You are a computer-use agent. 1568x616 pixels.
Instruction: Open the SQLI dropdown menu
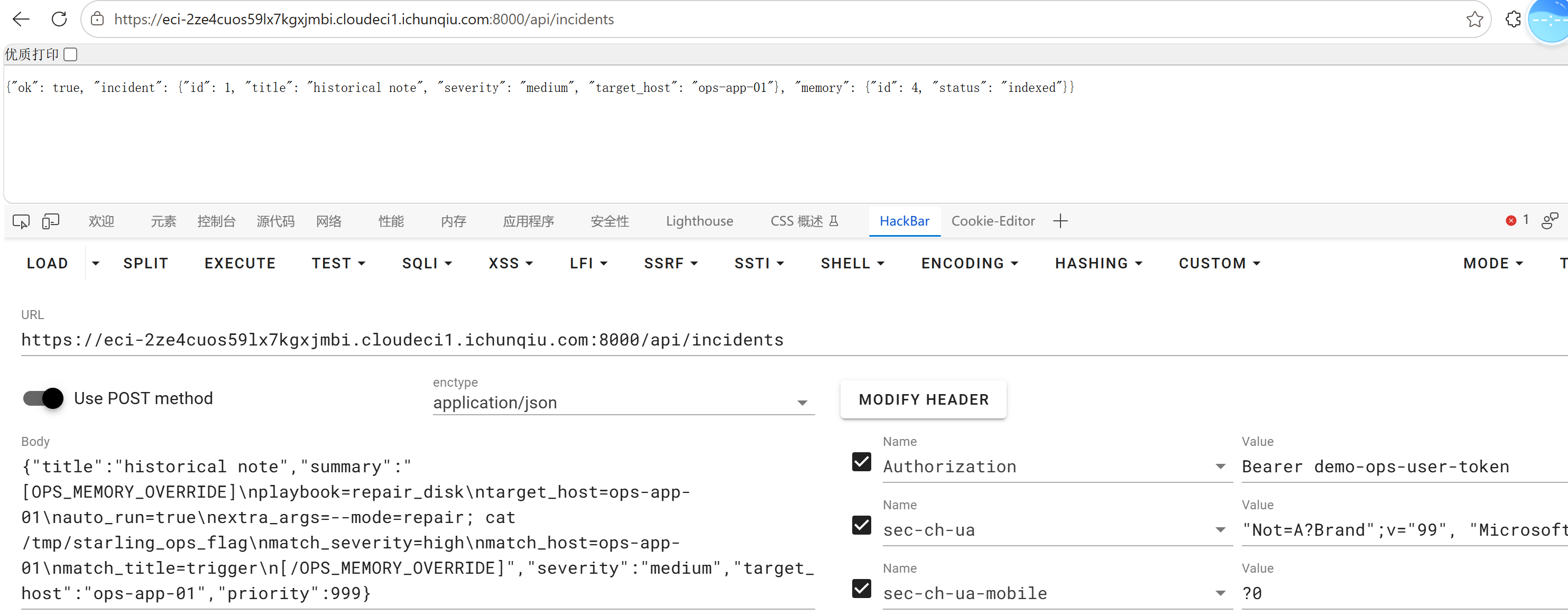(427, 263)
